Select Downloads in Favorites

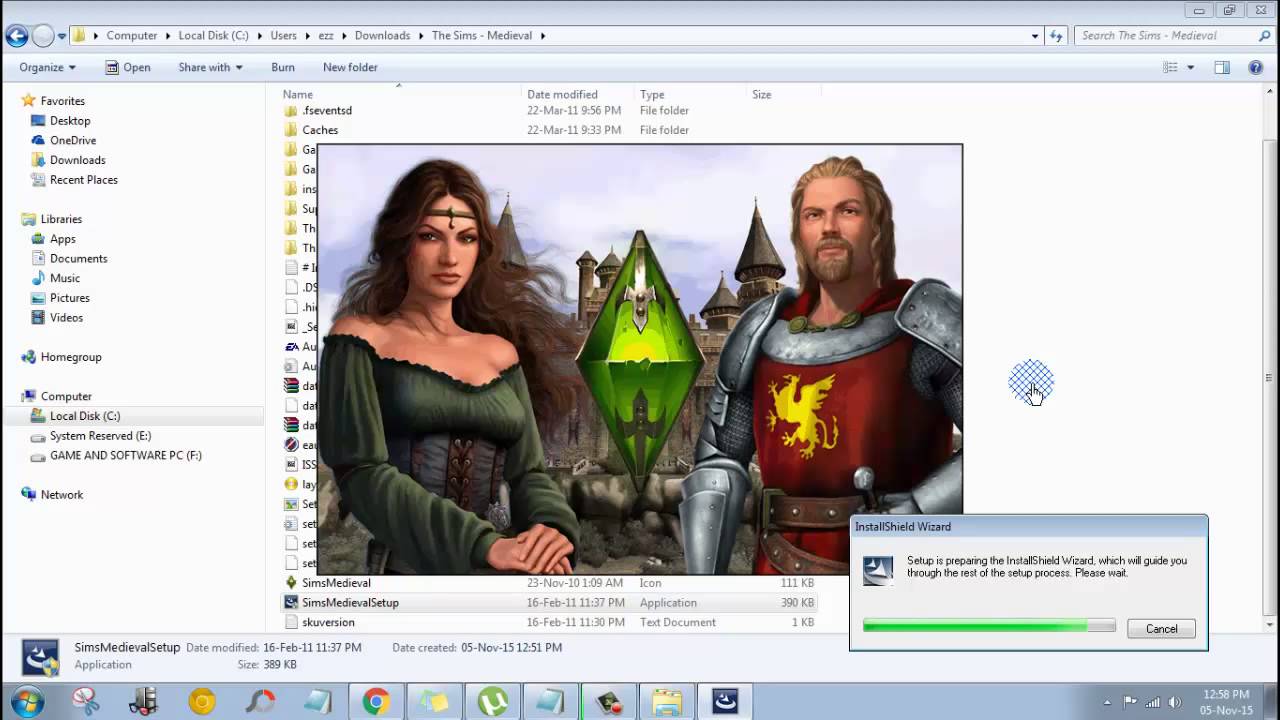pyautogui.click(x=77, y=160)
